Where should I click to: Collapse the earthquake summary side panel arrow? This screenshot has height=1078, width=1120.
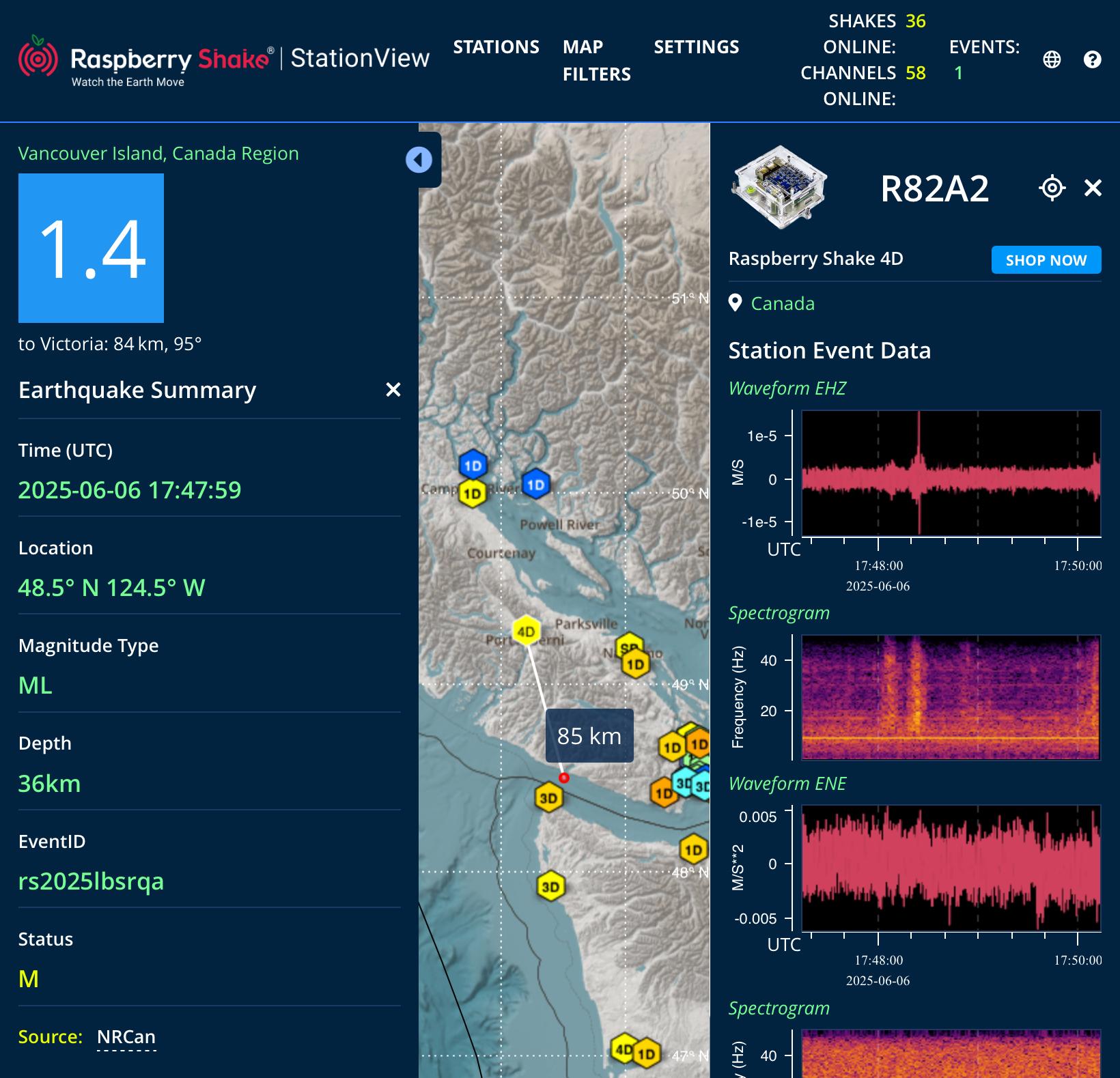click(419, 160)
